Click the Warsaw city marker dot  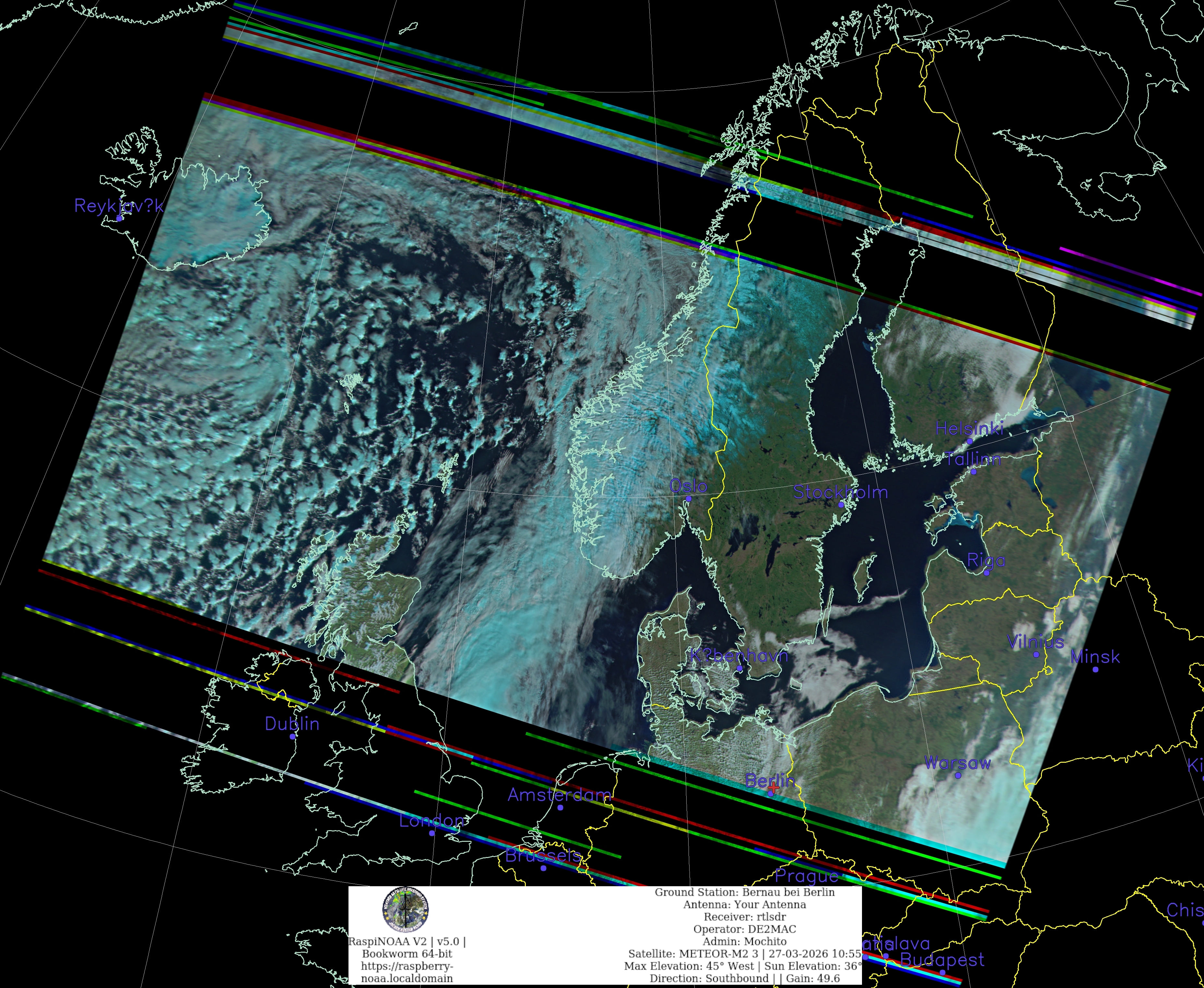[x=958, y=775]
